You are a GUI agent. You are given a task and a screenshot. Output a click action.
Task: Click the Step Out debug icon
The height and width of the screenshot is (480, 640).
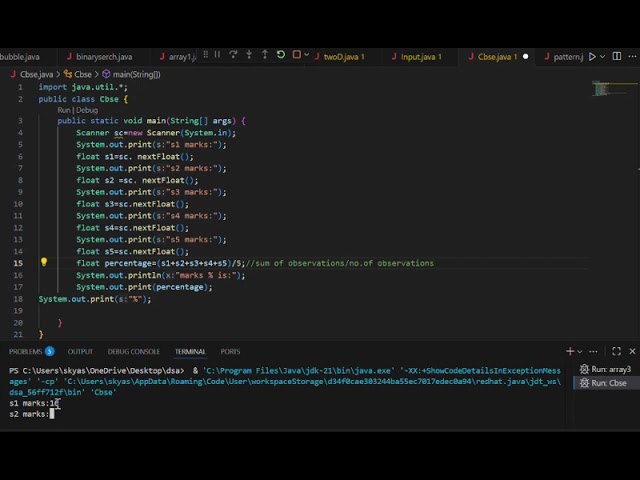click(265, 55)
